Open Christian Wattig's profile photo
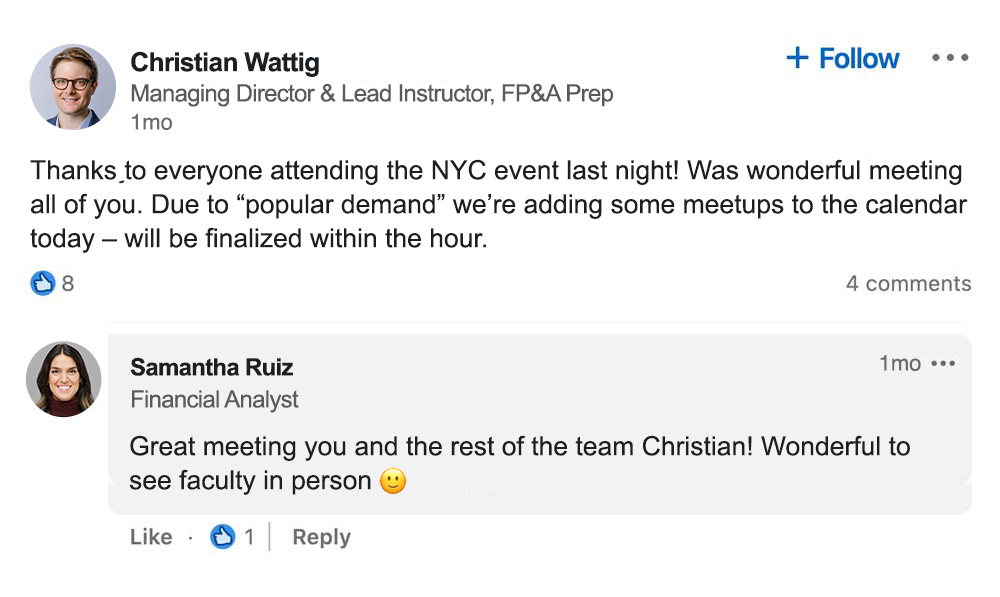This screenshot has width=1000, height=597. click(73, 87)
